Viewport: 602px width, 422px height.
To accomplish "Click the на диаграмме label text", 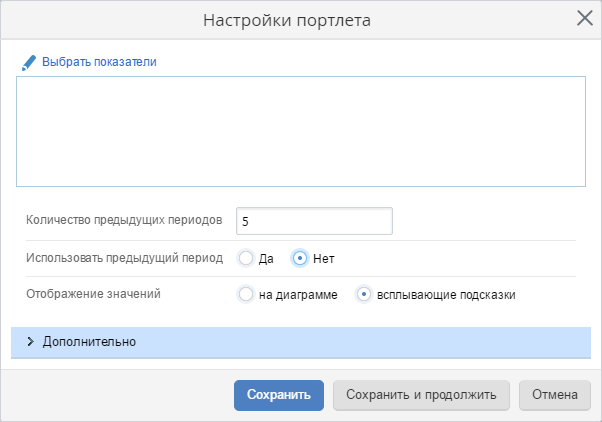I will 298,295.
